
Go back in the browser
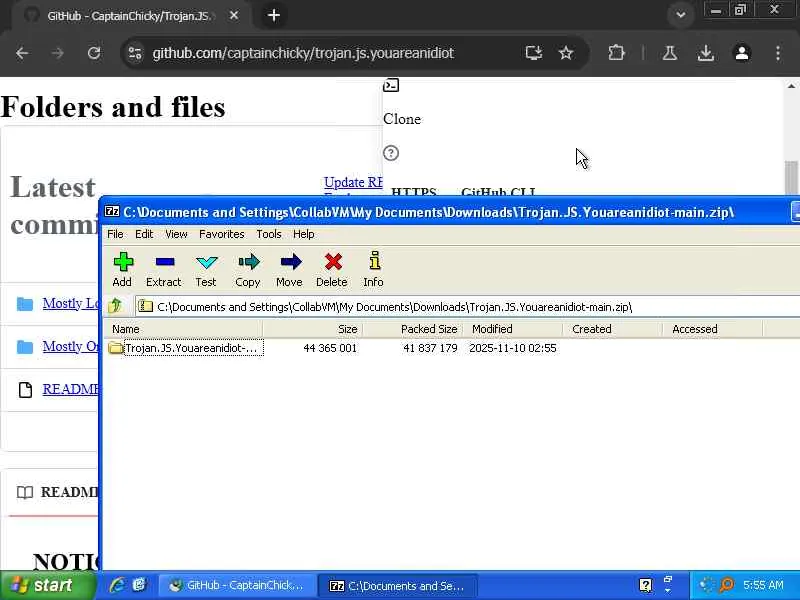22,53
